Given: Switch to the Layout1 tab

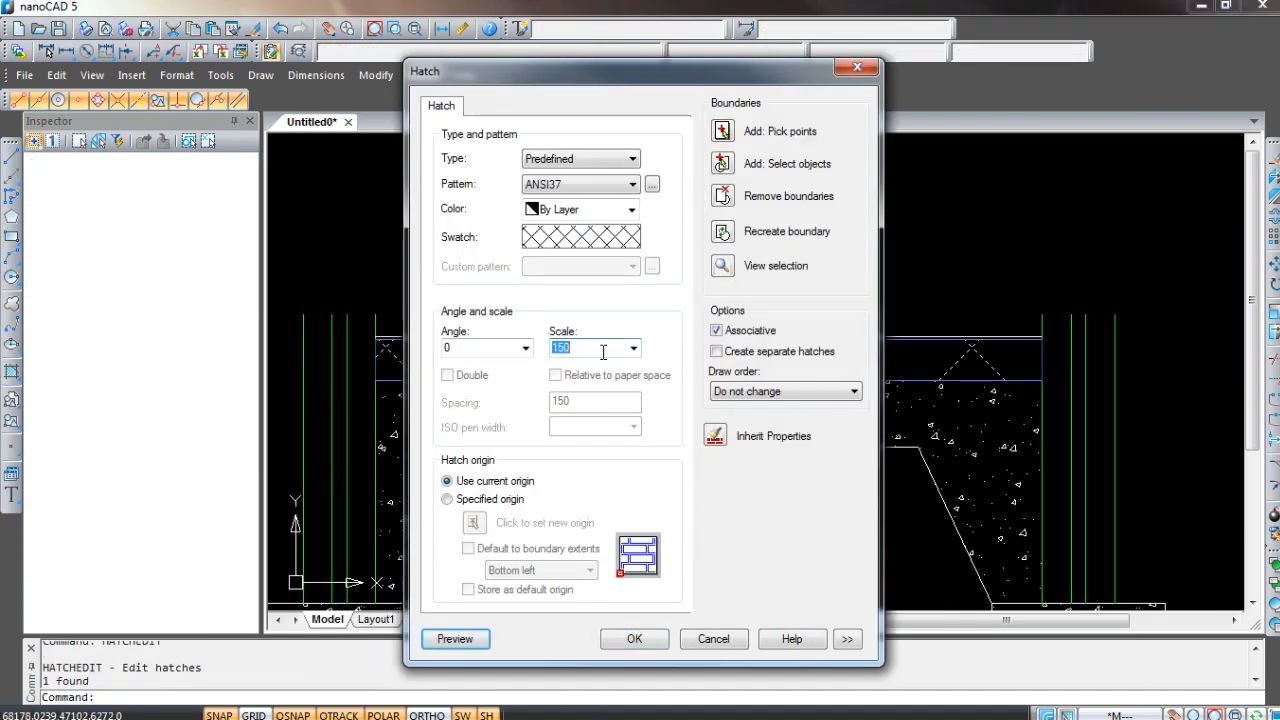Looking at the screenshot, I should (x=376, y=619).
